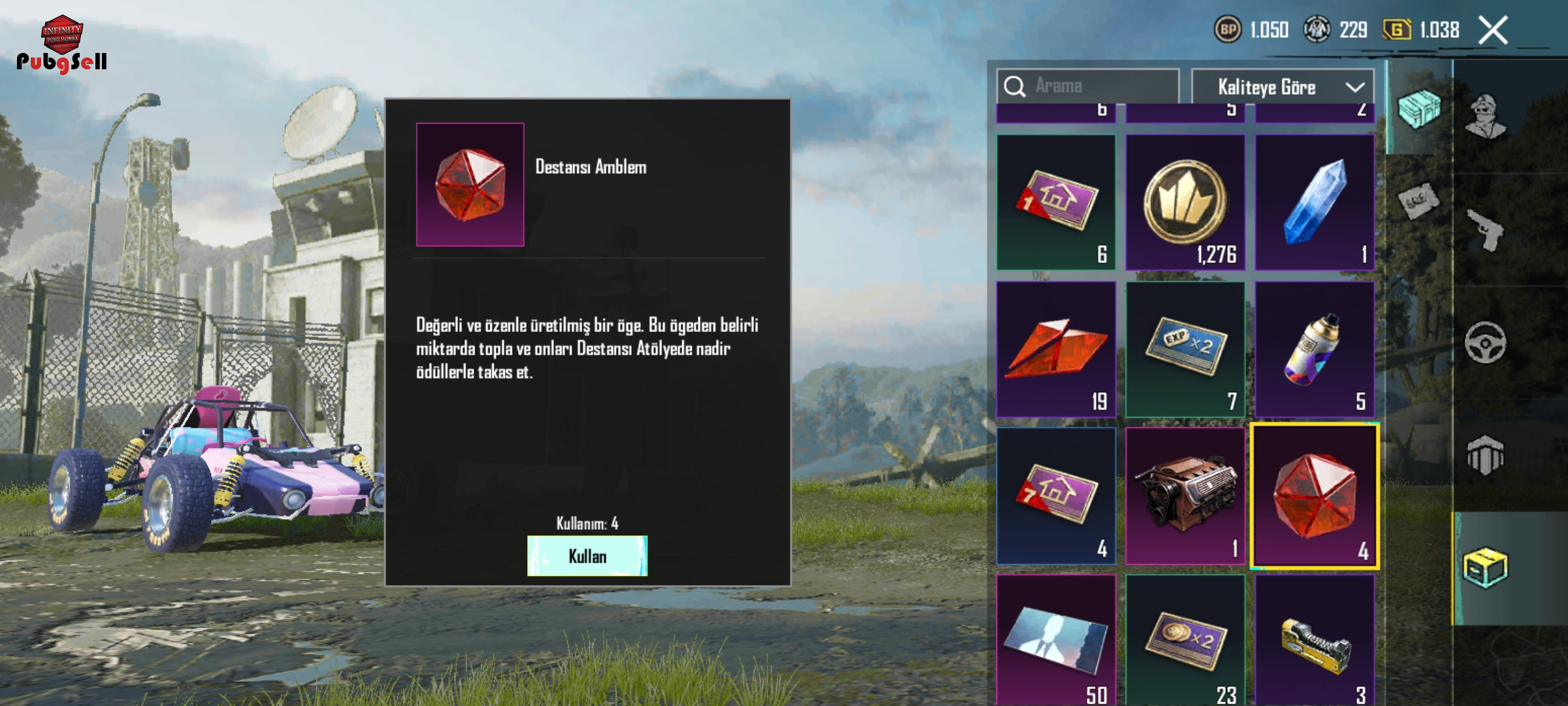Select the EXP x2 card item
The image size is (1568, 706).
[x=1185, y=349]
